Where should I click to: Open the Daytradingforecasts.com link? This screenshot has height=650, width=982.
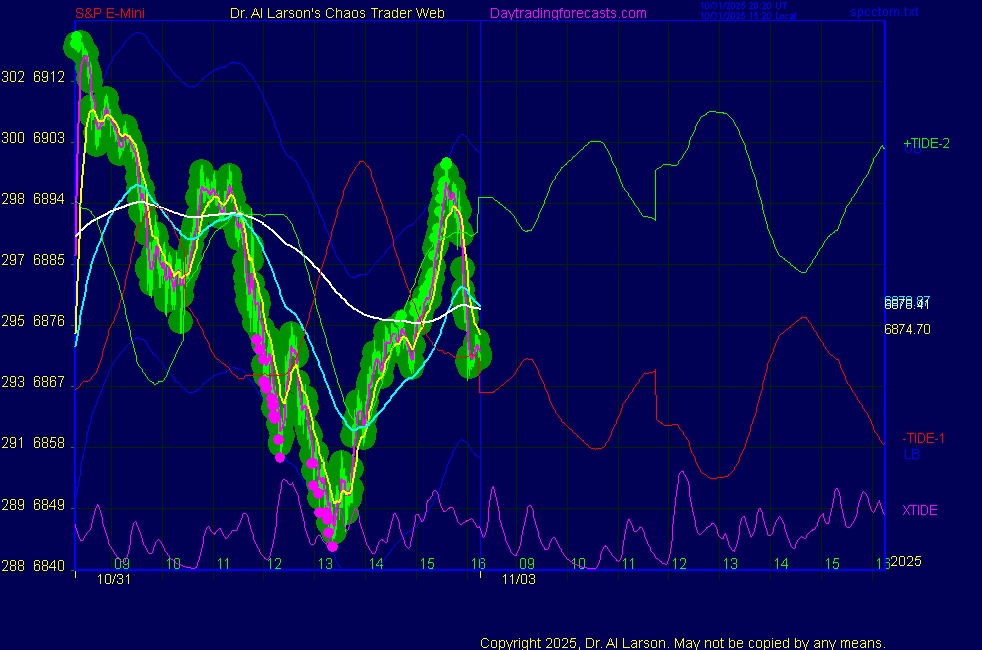coord(568,13)
